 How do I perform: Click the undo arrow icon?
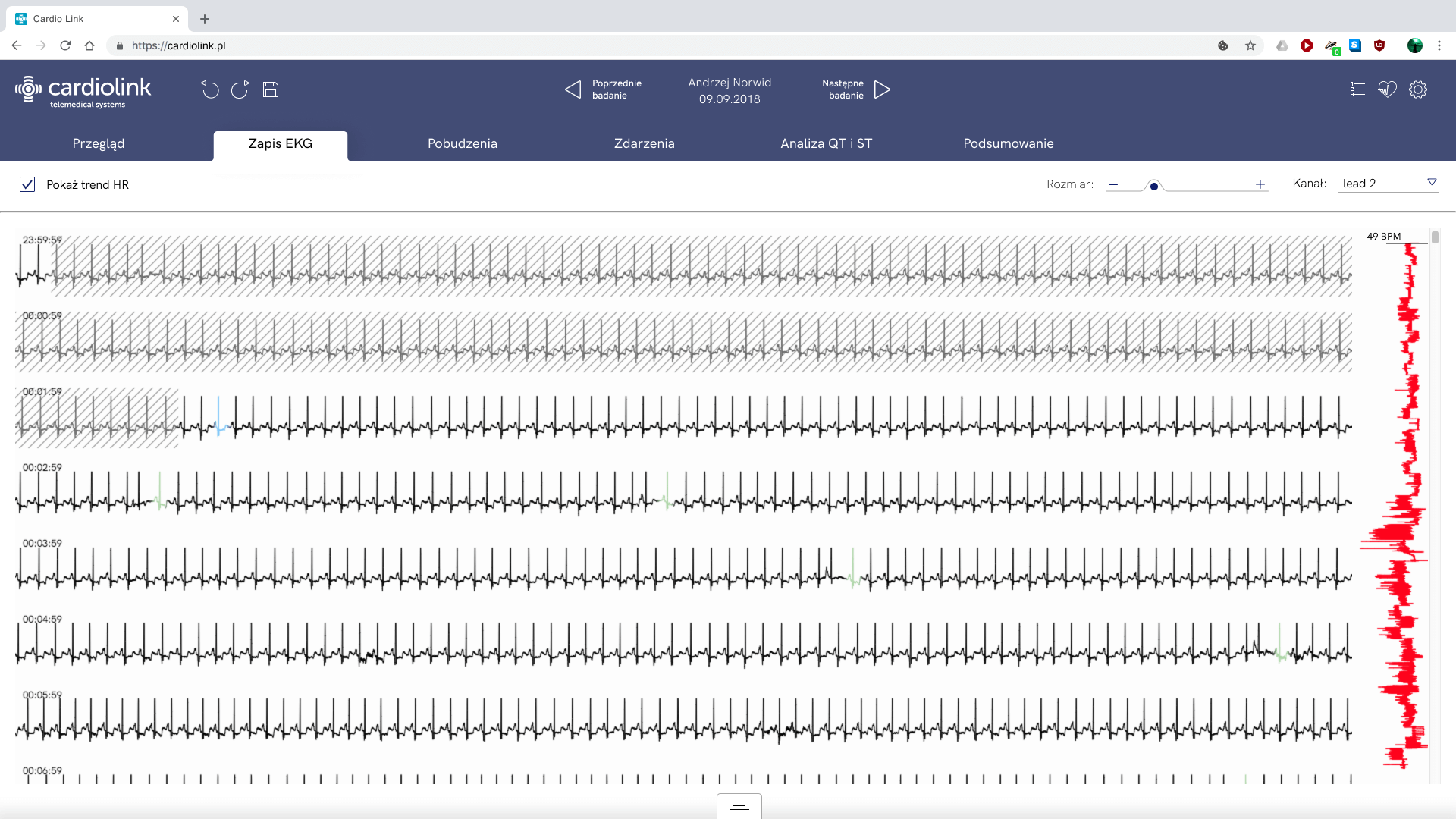(209, 89)
